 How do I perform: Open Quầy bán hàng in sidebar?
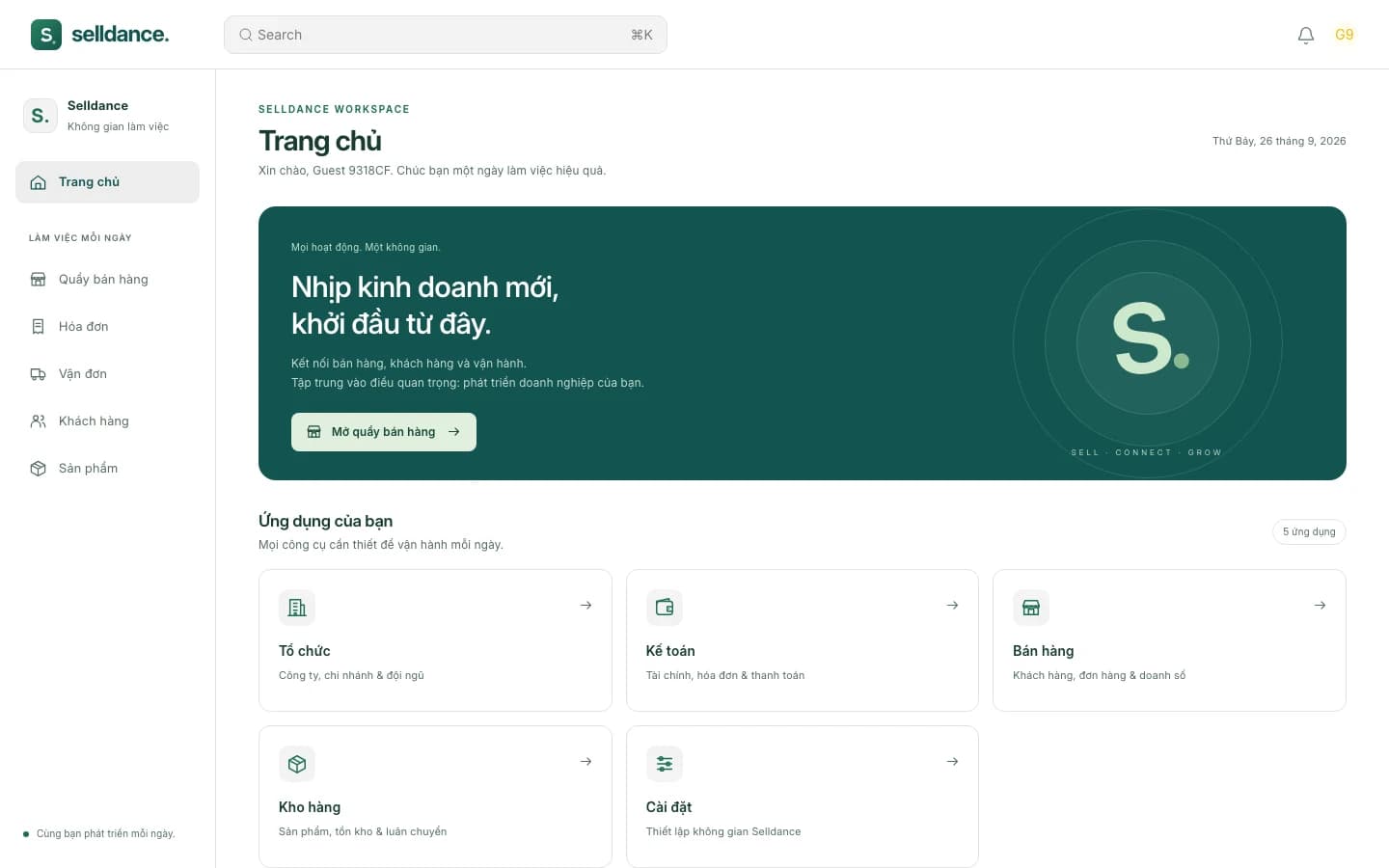coord(107,280)
